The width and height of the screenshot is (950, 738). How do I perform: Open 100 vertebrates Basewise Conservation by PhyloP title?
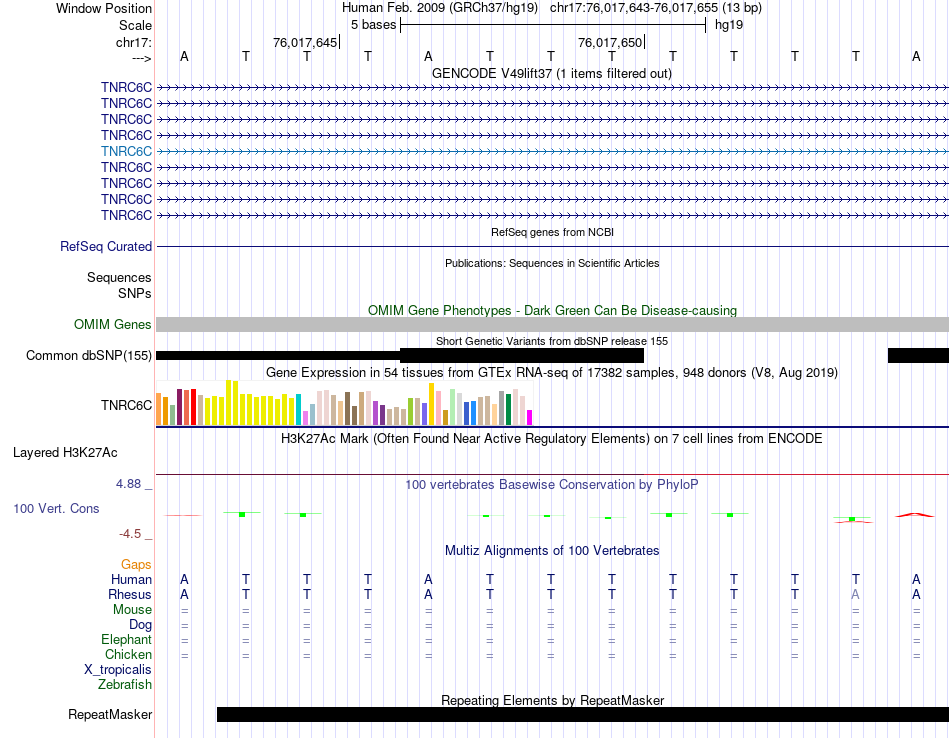coord(552,485)
